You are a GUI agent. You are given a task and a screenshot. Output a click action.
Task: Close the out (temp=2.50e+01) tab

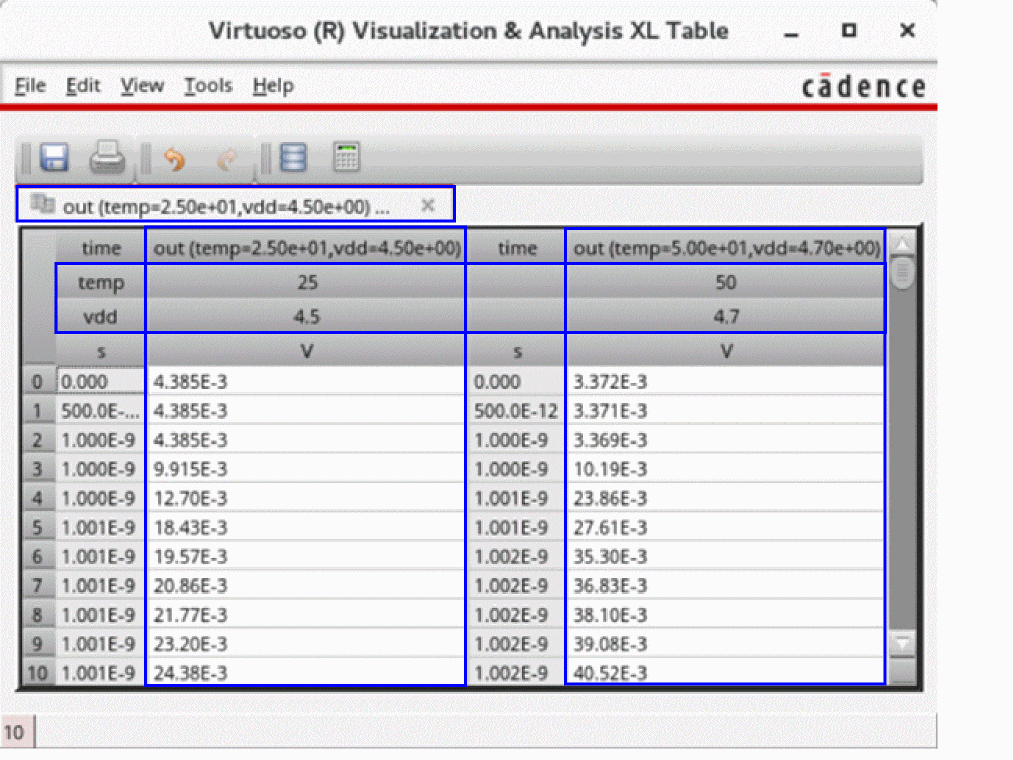427,205
